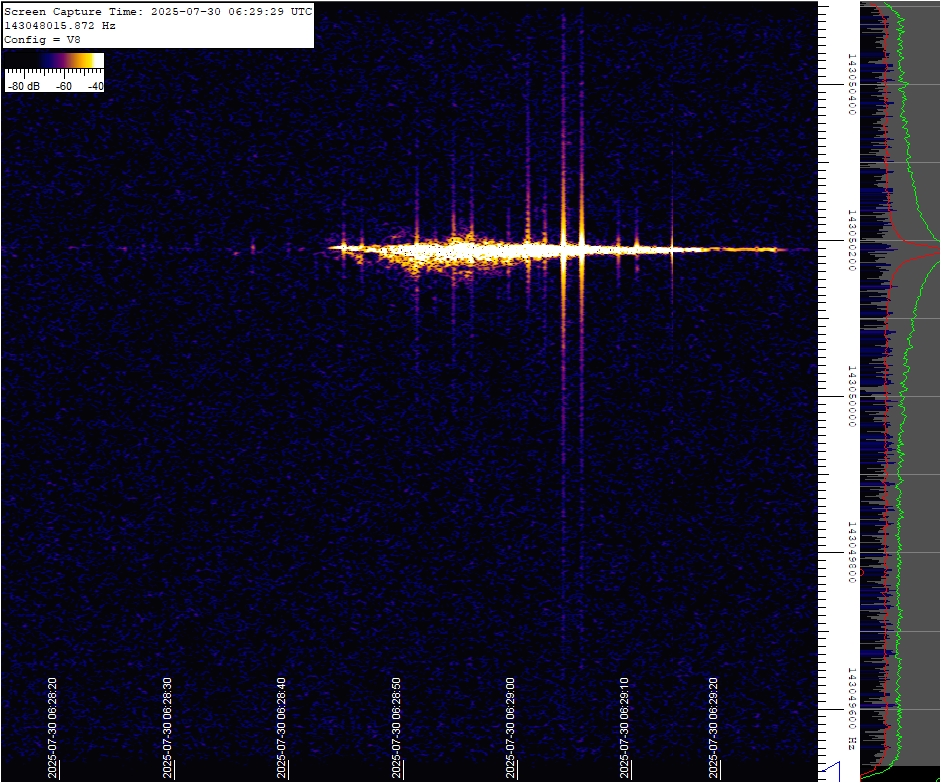Select the 06:28:30 time axis marker

(x=167, y=728)
